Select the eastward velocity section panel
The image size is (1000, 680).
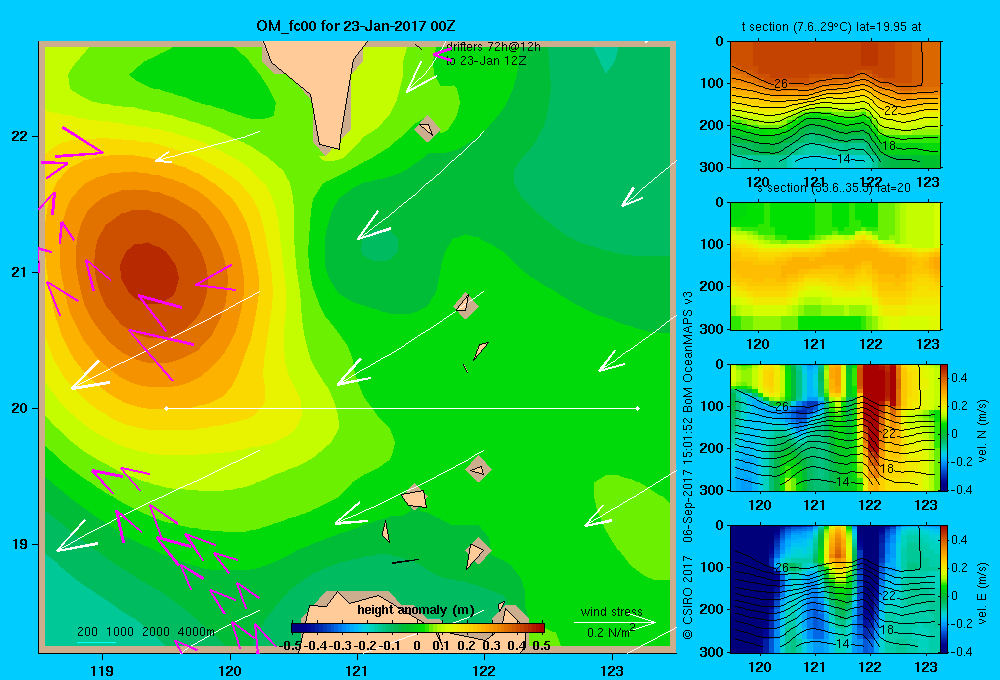835,589
